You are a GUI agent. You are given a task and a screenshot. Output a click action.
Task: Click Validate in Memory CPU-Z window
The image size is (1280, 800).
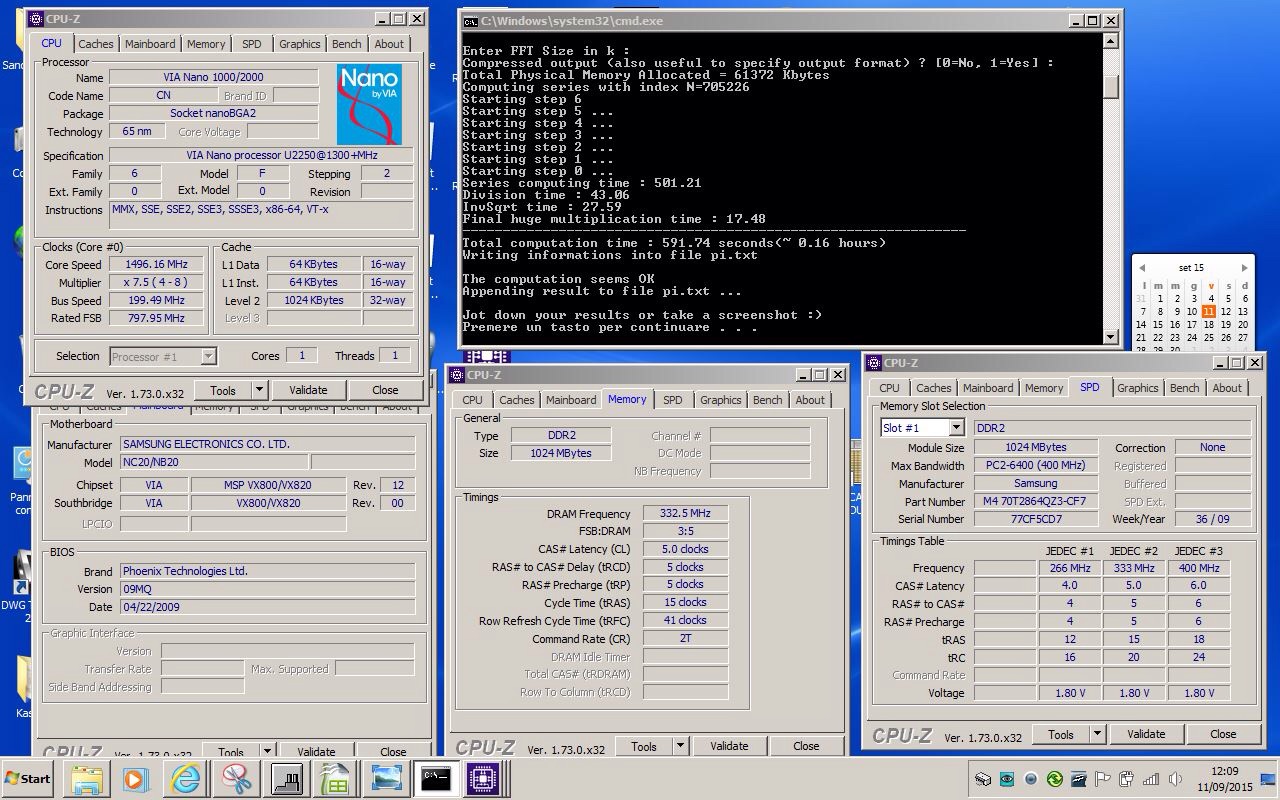click(x=729, y=746)
